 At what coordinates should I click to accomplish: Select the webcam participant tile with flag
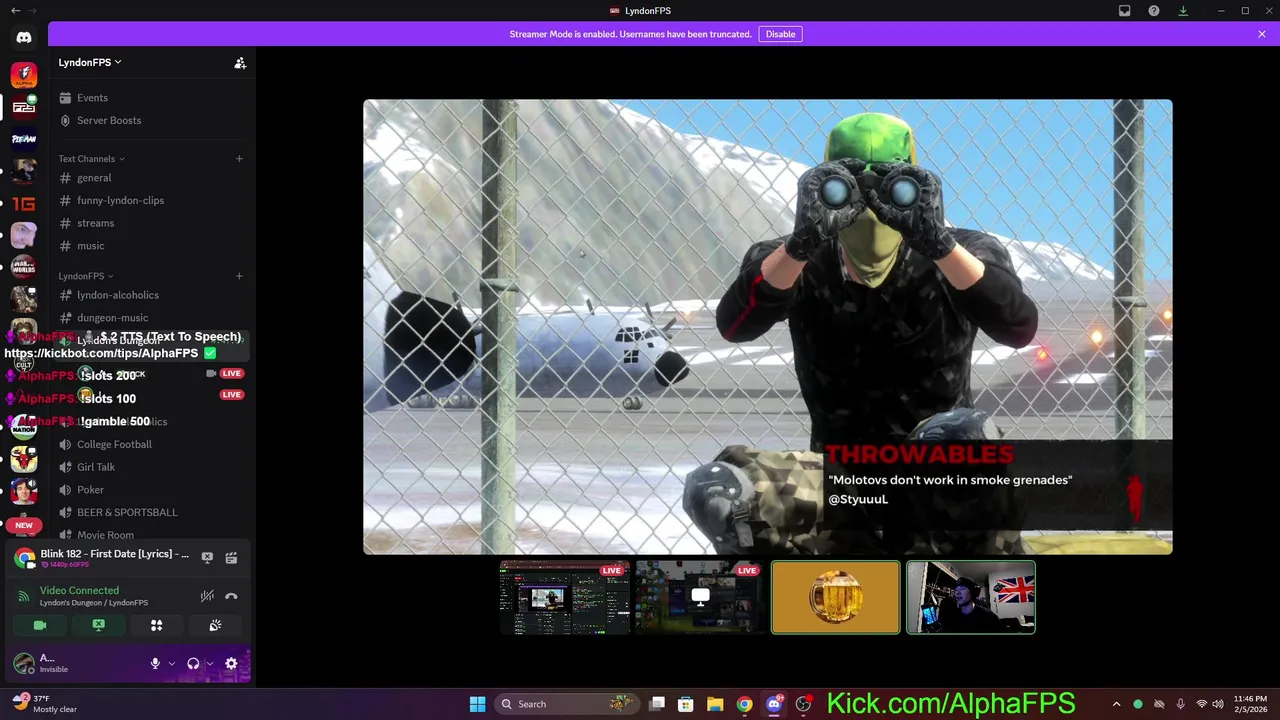[x=971, y=598]
